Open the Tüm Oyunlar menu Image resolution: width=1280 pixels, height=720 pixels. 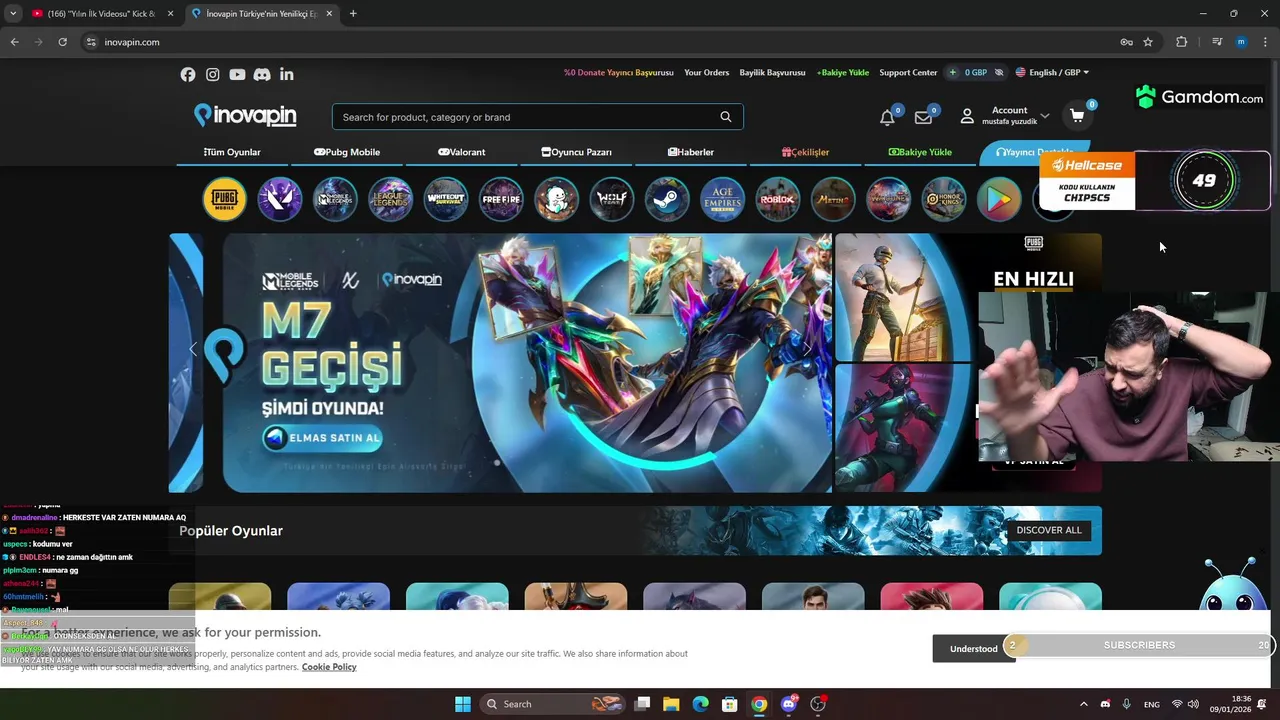pos(232,152)
